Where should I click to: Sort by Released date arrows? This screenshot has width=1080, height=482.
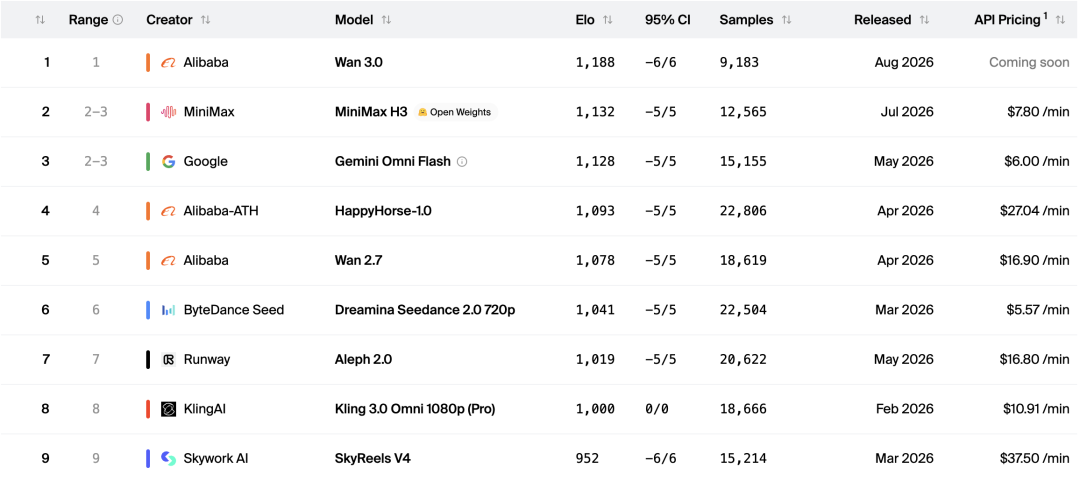click(x=924, y=20)
